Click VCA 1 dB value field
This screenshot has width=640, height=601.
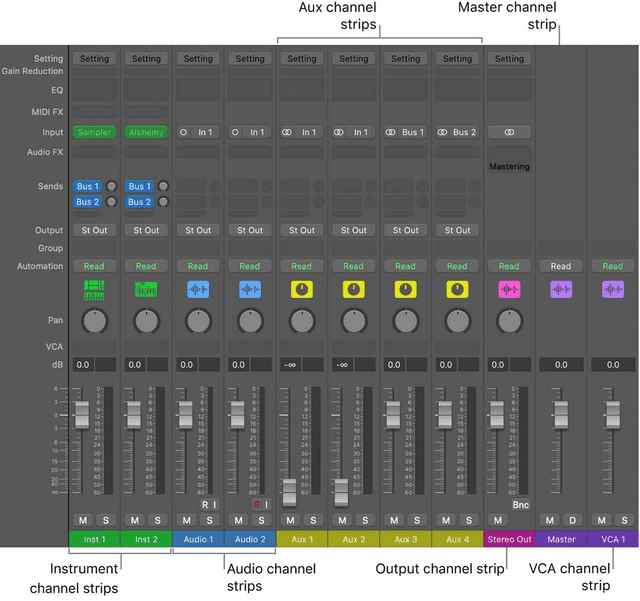(613, 365)
